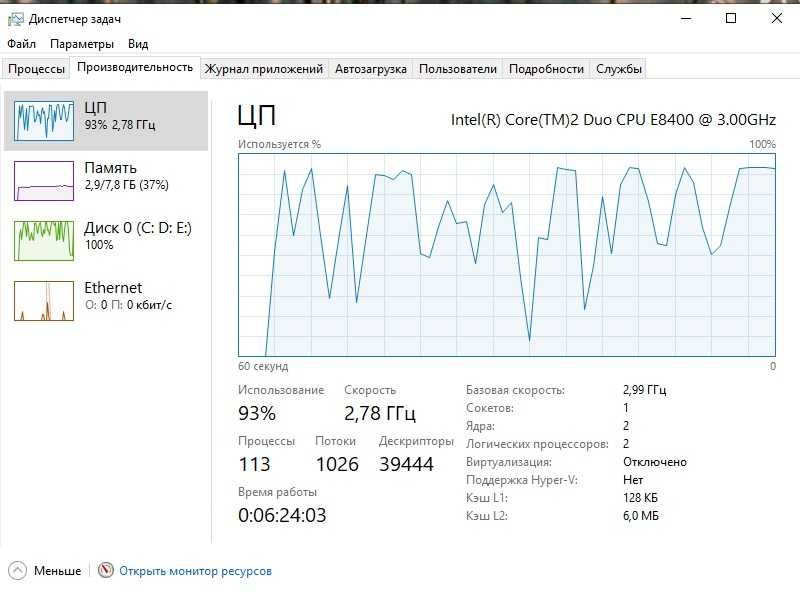Click the 39444 Дескрипторы count
Viewport: 800px width, 592px height.
click(406, 464)
